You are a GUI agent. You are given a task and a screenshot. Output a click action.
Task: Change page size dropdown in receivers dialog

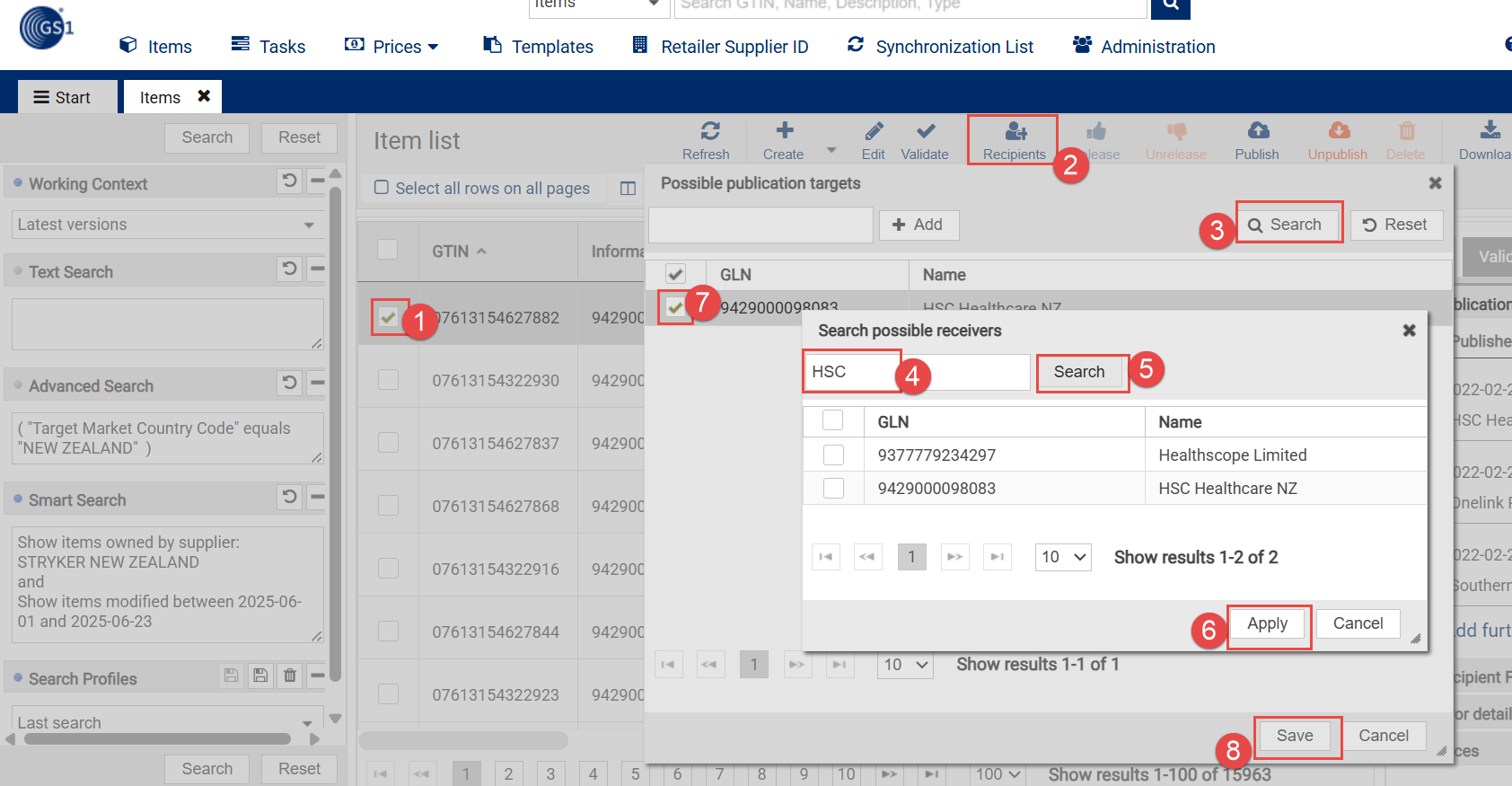click(1063, 557)
